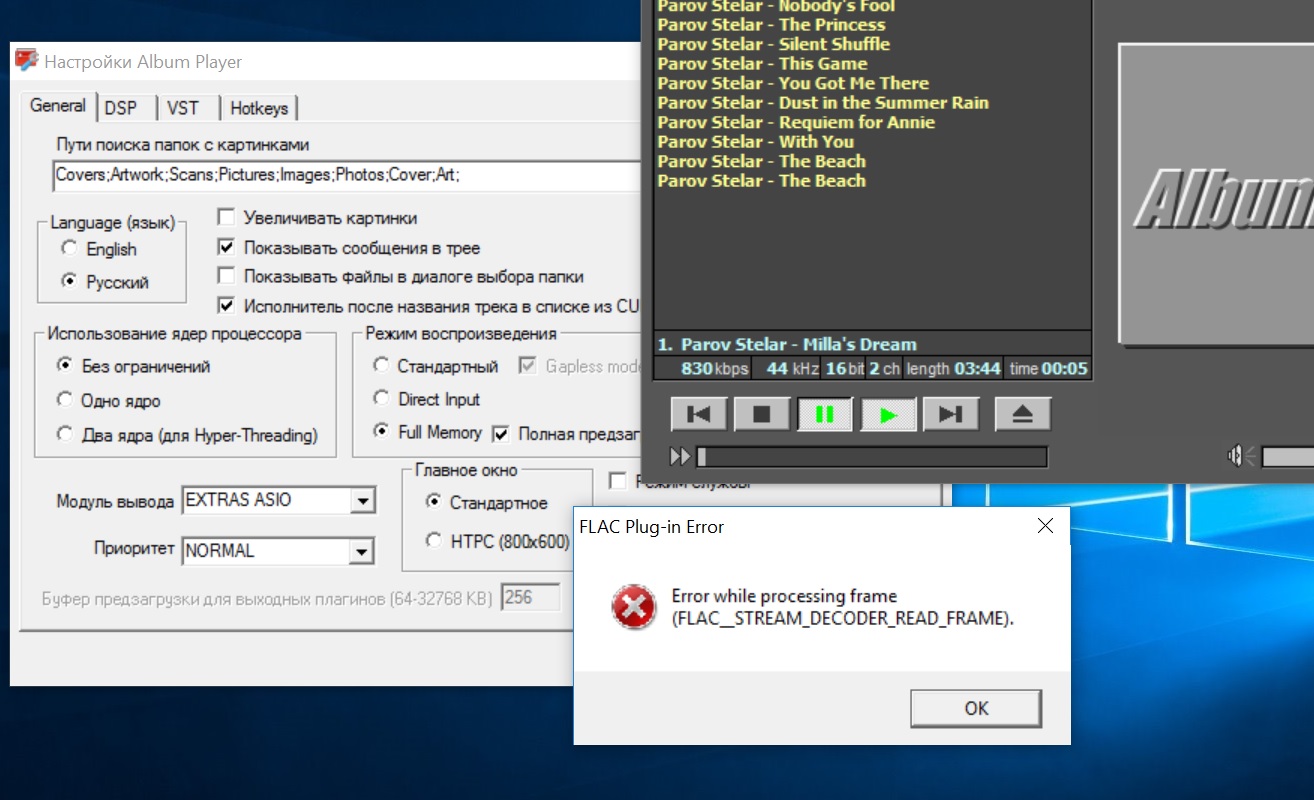Screen dimensions: 1314x800
Task: Click the eject button in the player
Action: (x=1023, y=413)
